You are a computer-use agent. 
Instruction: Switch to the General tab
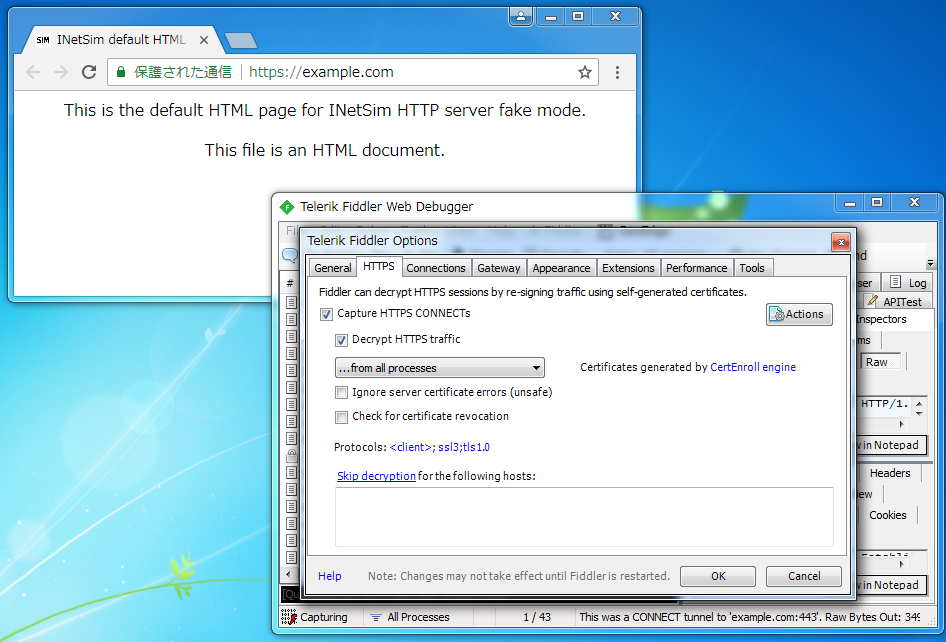click(332, 268)
